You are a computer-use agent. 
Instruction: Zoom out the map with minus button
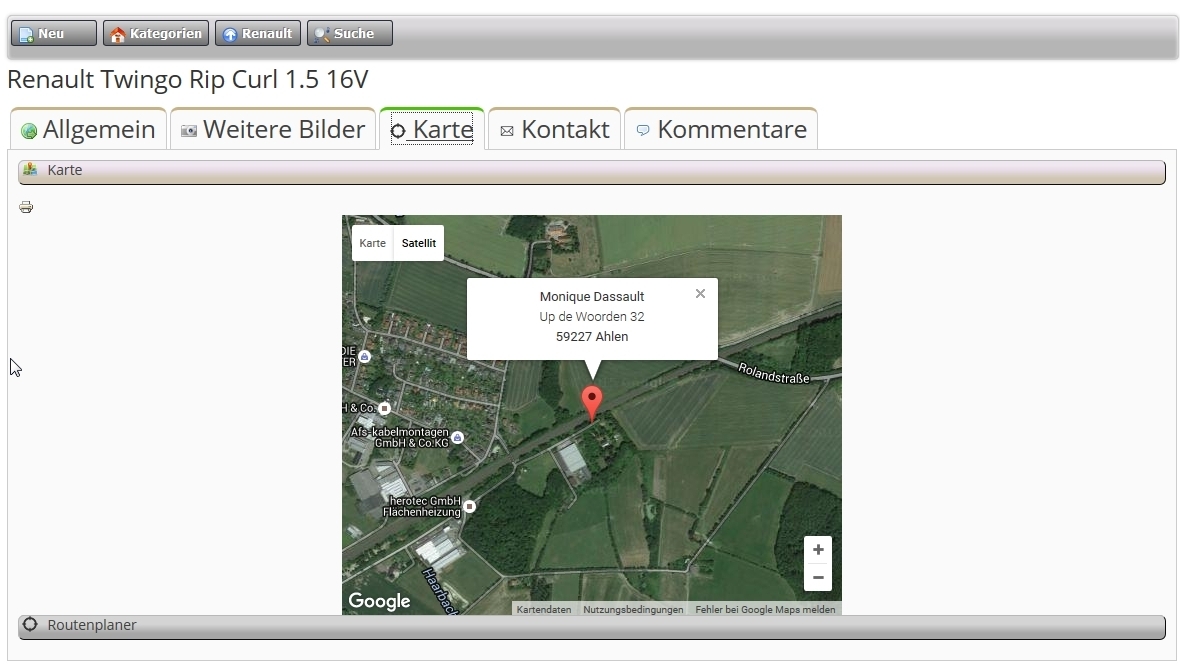point(818,577)
